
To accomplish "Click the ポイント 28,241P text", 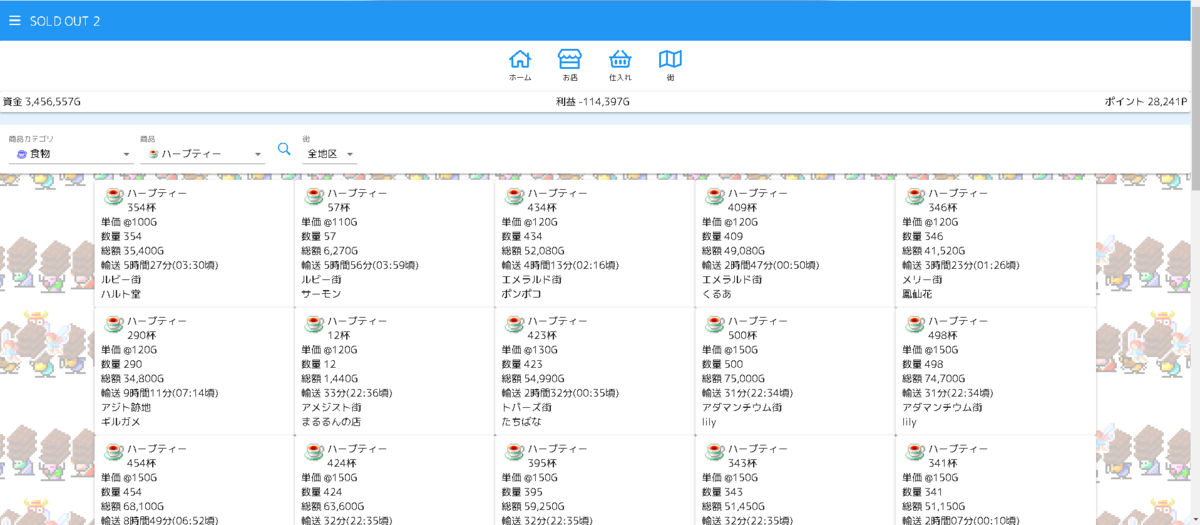I will coord(1145,102).
